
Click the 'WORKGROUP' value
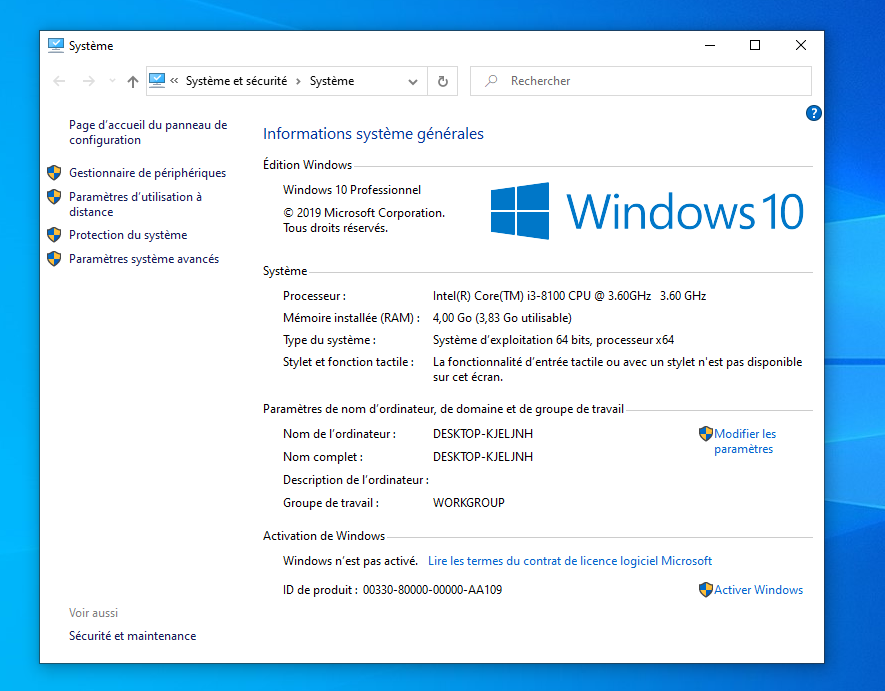[x=468, y=502]
